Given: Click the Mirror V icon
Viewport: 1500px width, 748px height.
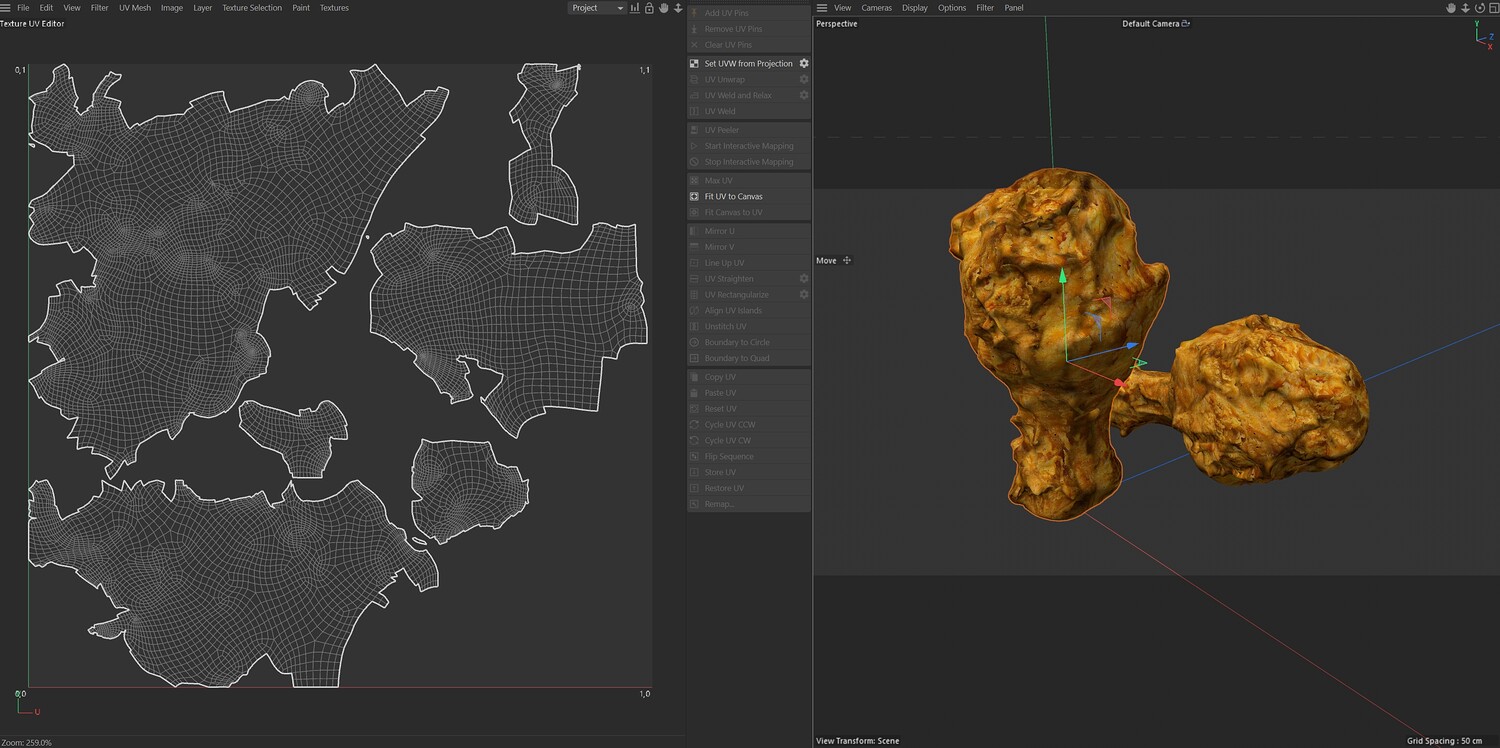Looking at the screenshot, I should (695, 247).
